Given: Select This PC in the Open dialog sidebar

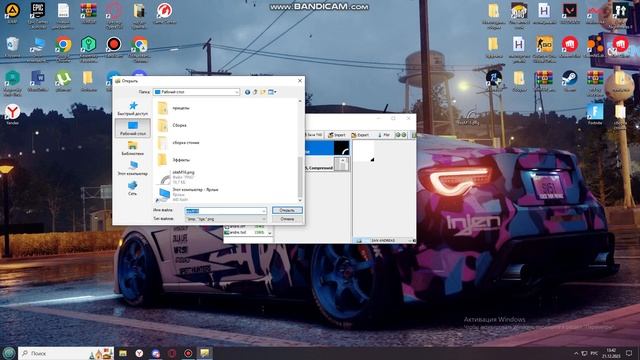Looking at the screenshot, I should tap(133, 168).
